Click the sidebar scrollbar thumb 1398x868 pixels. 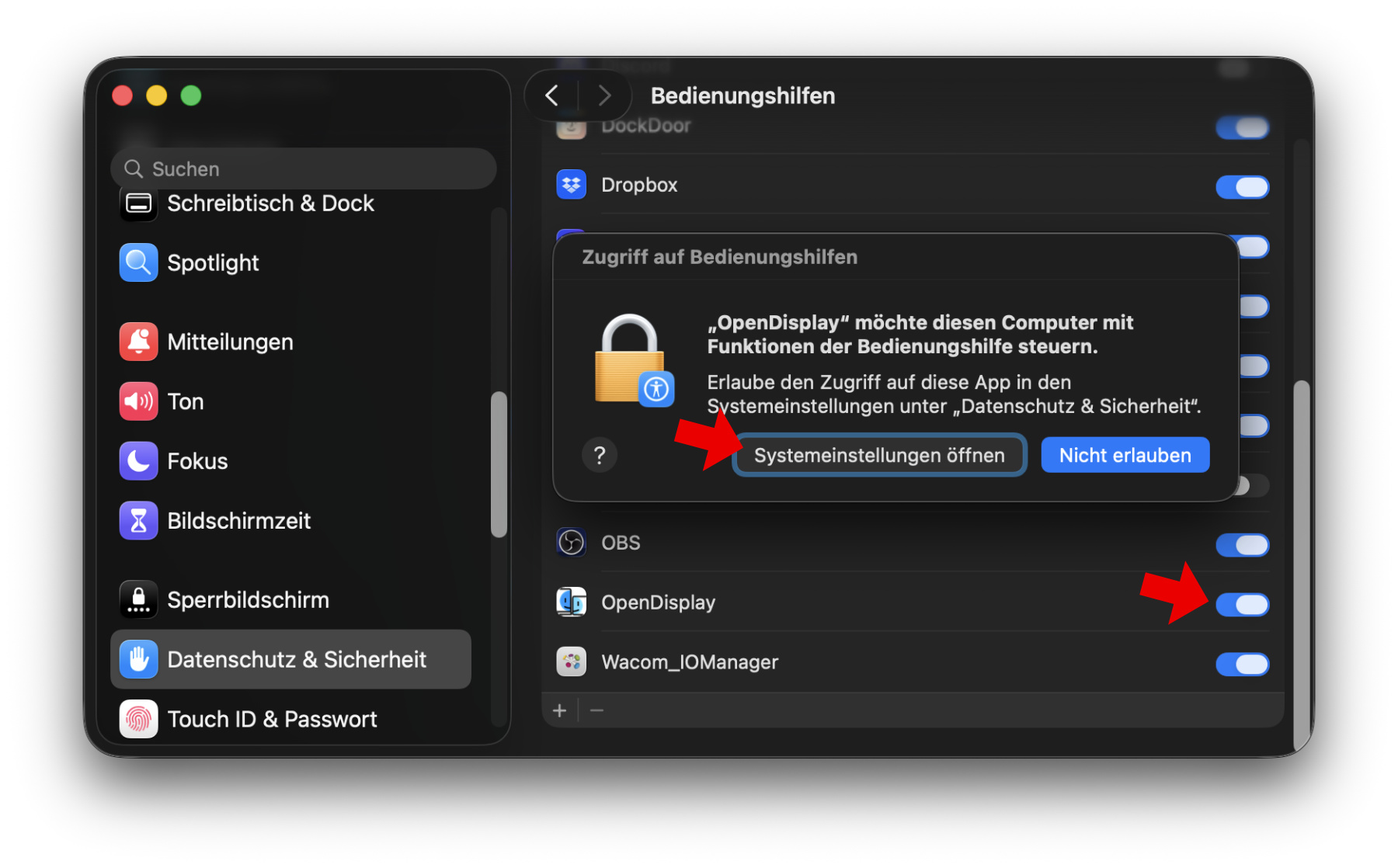coord(499,464)
